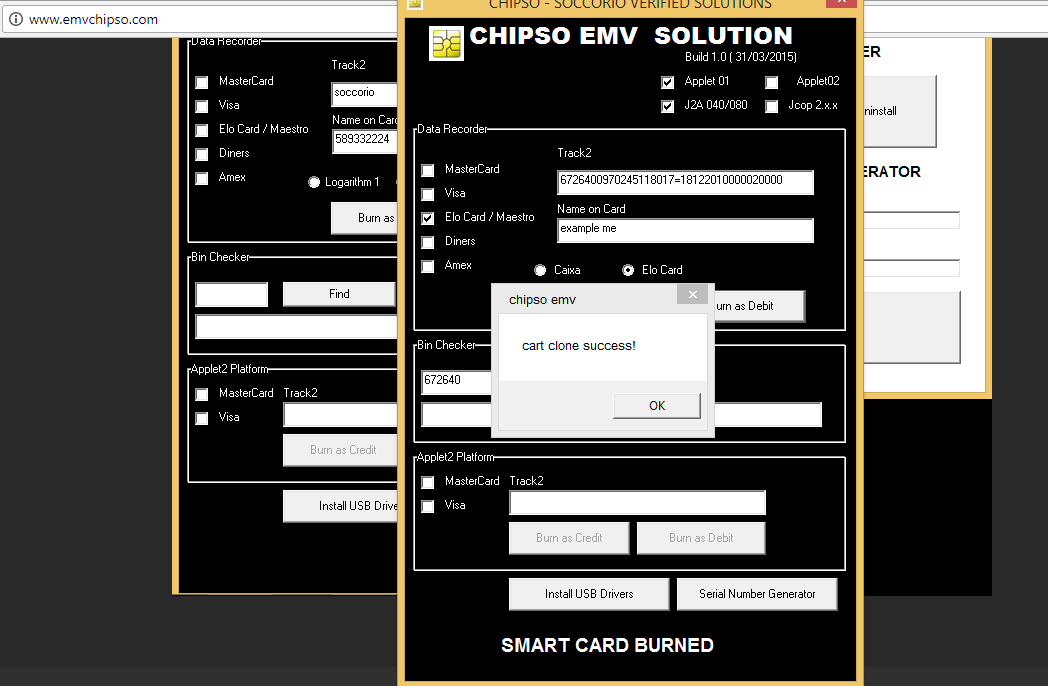Tick the Jcop 2.x.x checkbox
Image resolution: width=1048 pixels, height=686 pixels.
click(x=772, y=106)
